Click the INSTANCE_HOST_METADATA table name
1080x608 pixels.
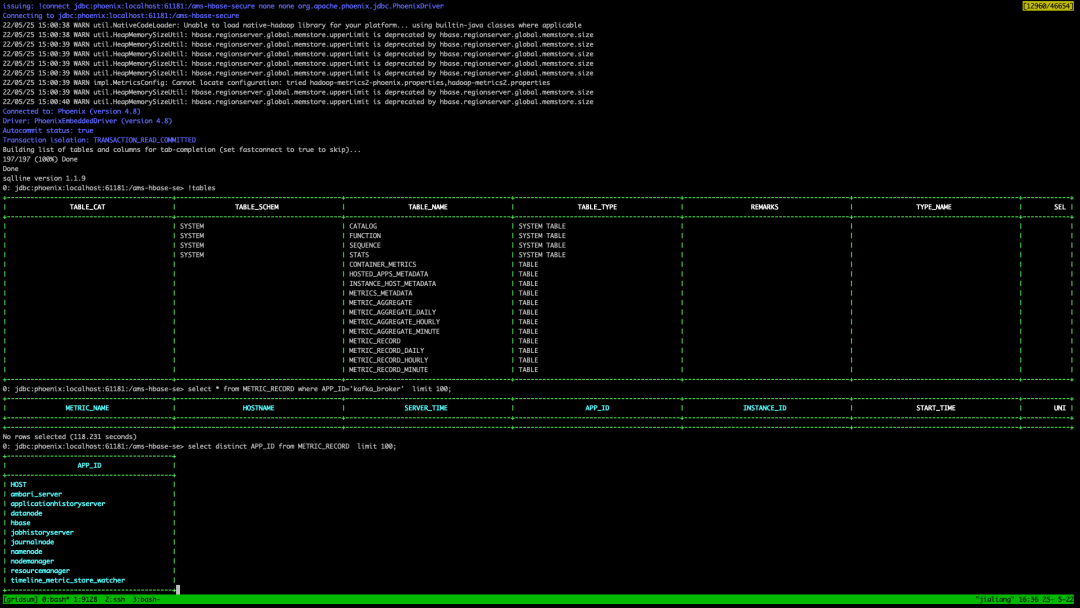pos(393,284)
